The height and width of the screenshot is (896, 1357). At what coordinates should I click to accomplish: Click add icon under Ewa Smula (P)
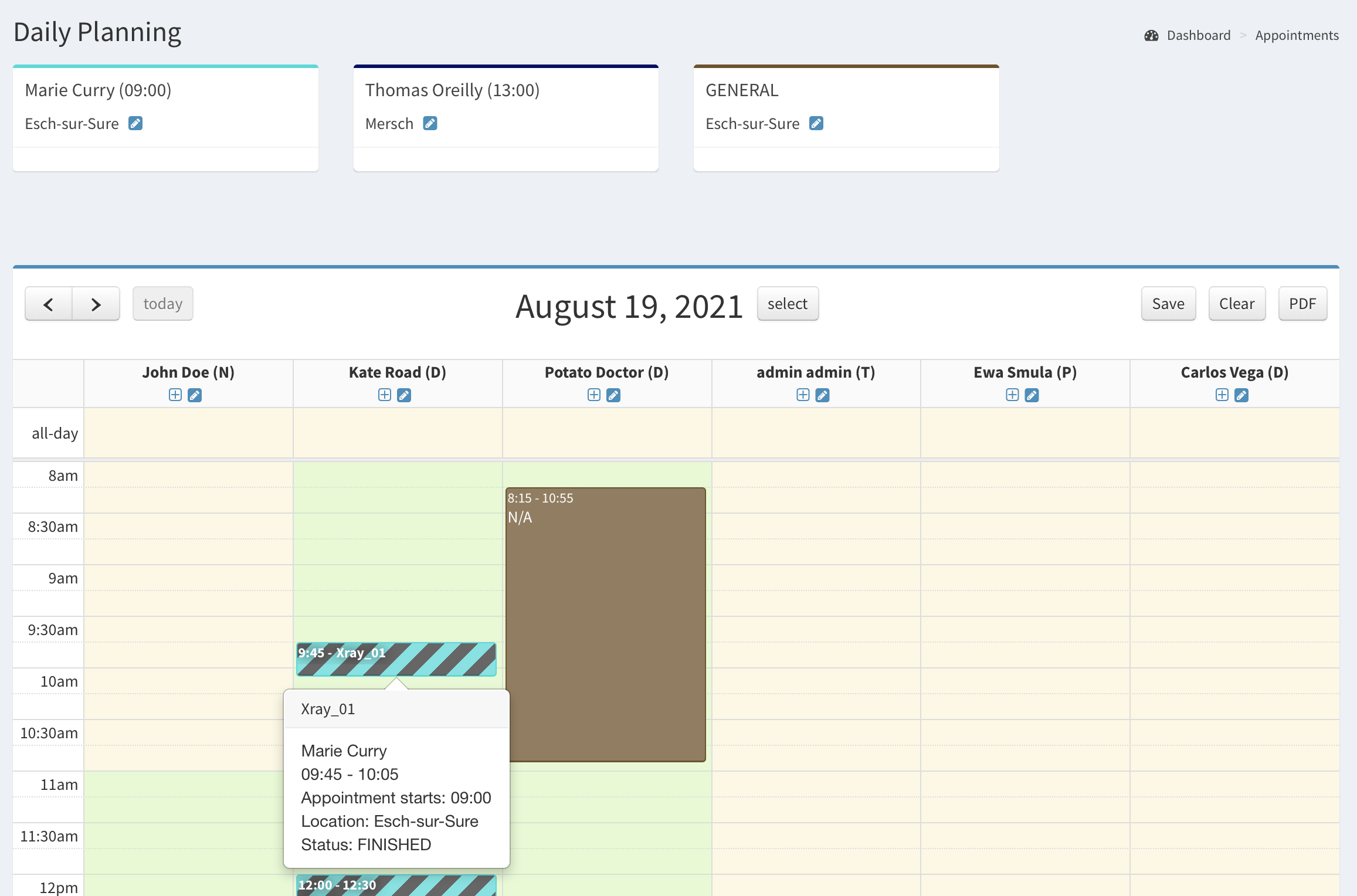click(x=1012, y=395)
